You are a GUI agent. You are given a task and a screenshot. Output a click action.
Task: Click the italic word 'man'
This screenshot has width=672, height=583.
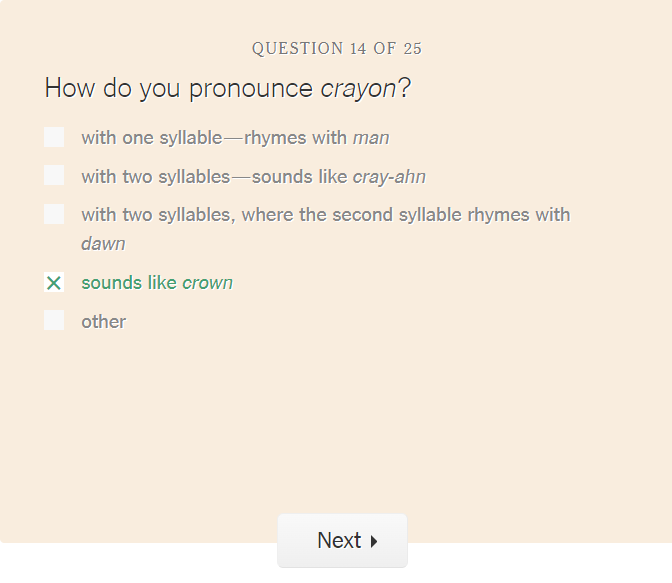(371, 138)
